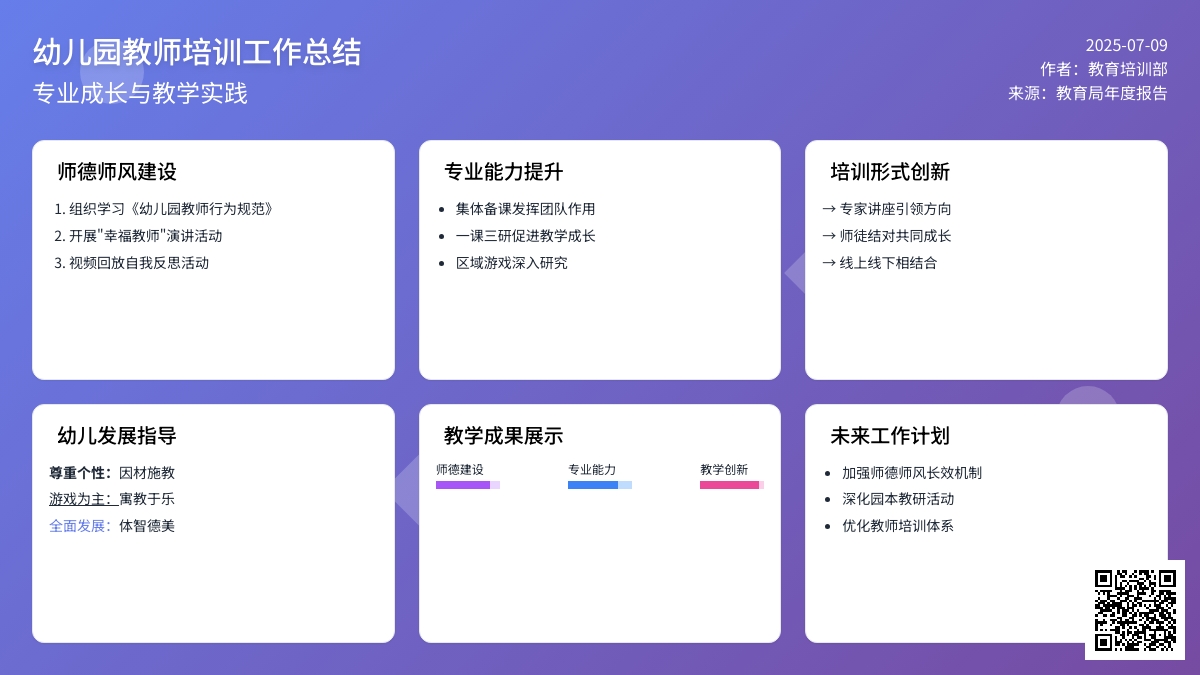This screenshot has height=675, width=1200.
Task: Click the card heading 培训形式创新
Action: [x=890, y=172]
